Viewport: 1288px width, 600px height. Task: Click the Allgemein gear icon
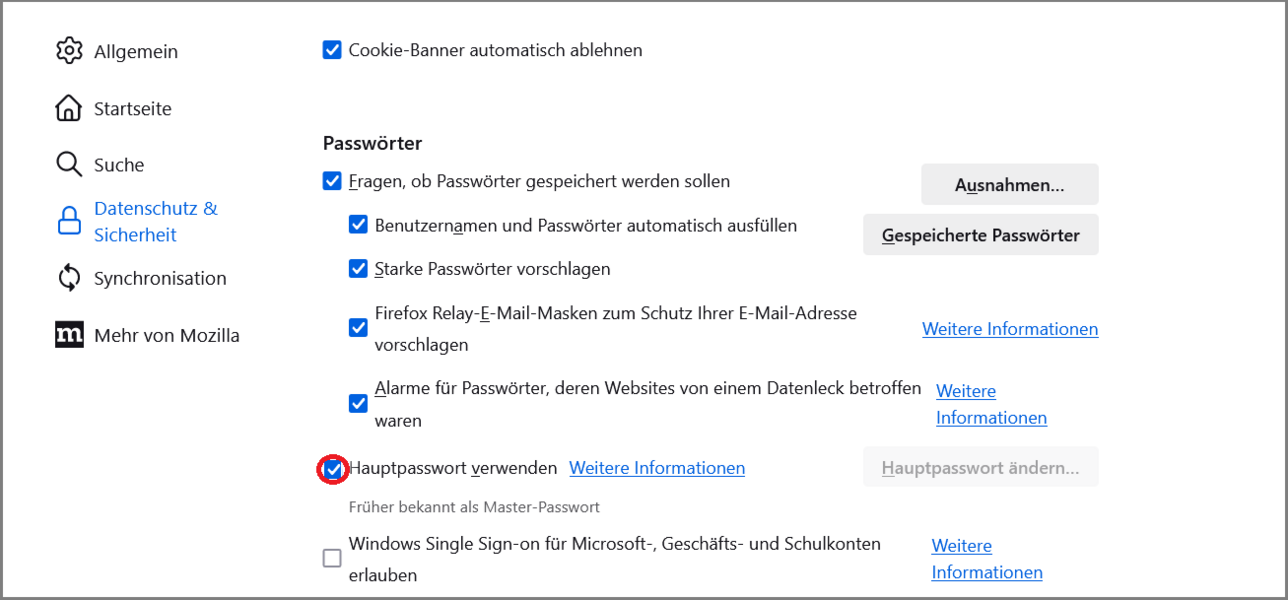point(69,51)
